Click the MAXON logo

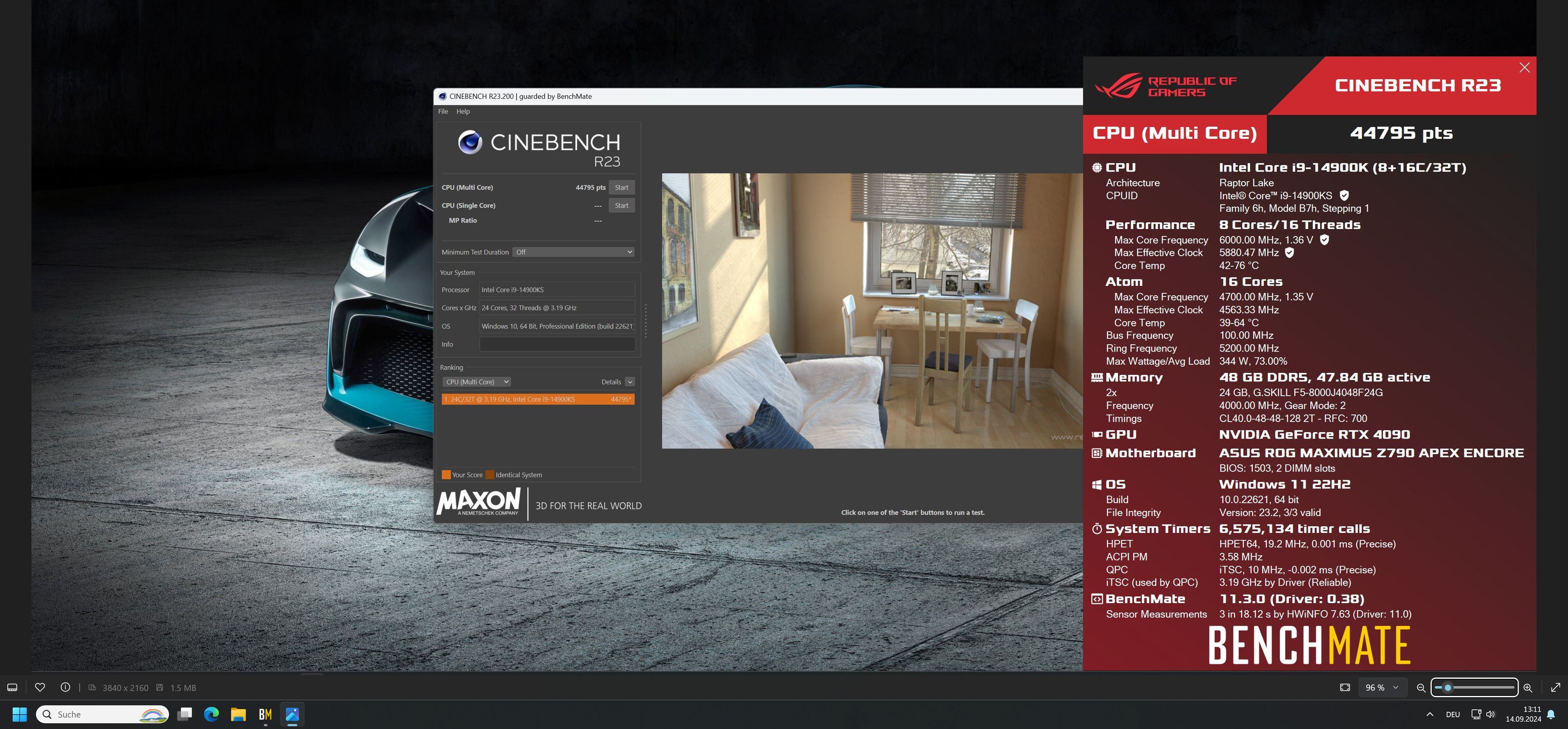pyautogui.click(x=479, y=502)
